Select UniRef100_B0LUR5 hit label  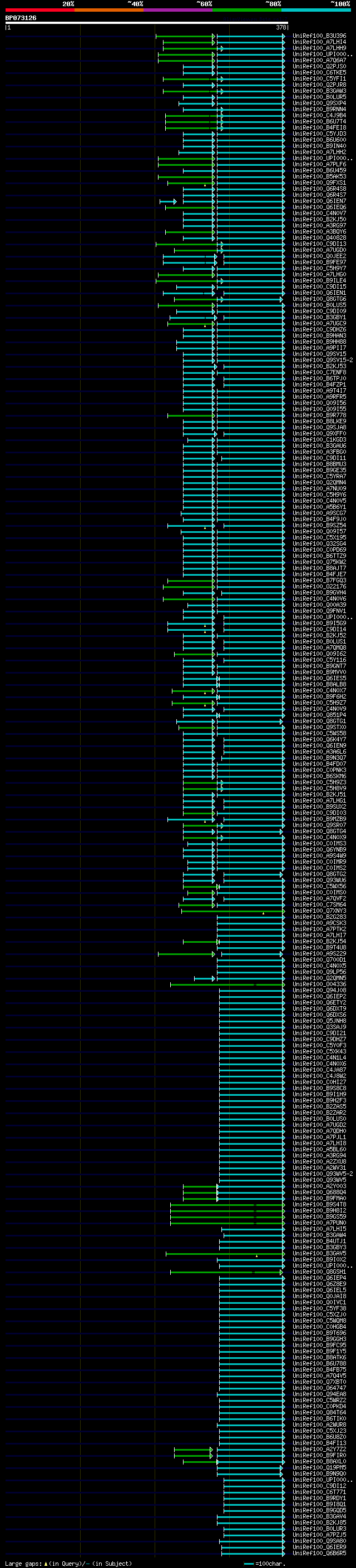(319, 97)
